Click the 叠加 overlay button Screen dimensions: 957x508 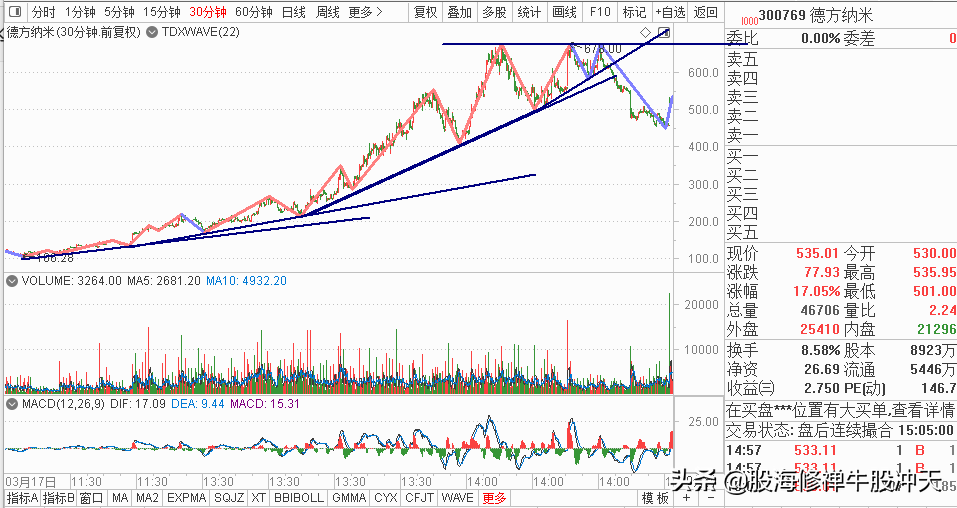tap(459, 12)
